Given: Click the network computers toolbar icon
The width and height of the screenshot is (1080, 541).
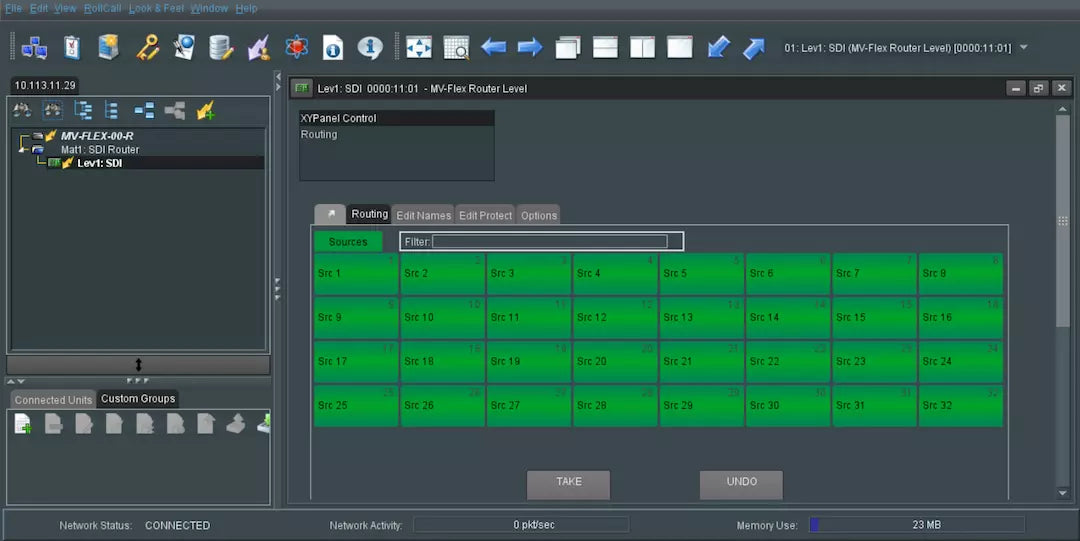Looking at the screenshot, I should (34, 48).
